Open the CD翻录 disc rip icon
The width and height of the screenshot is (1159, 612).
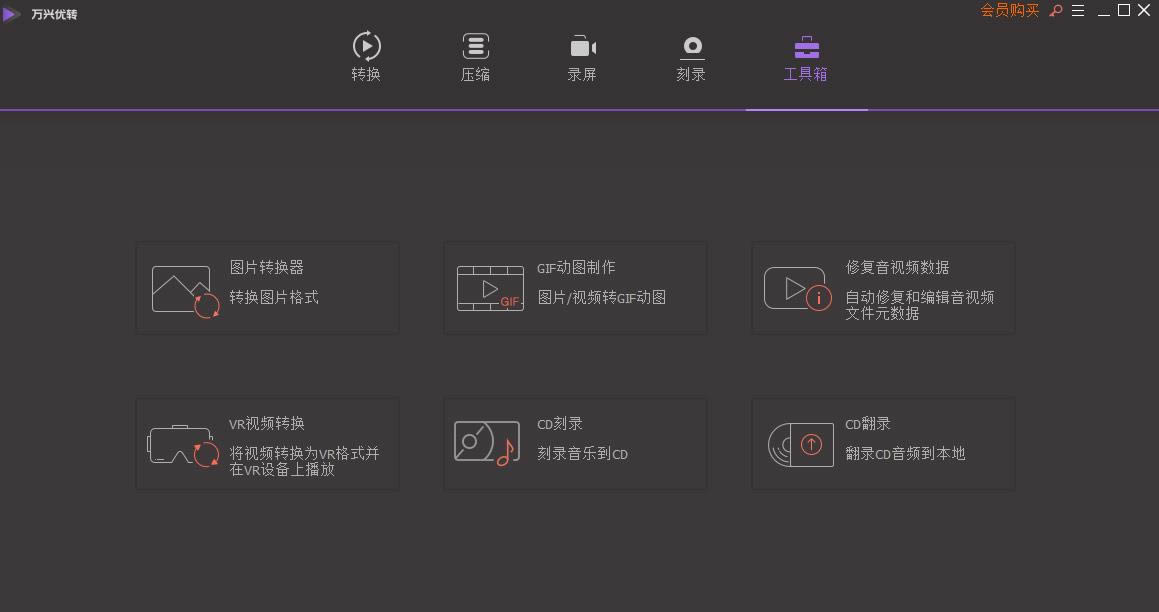800,444
